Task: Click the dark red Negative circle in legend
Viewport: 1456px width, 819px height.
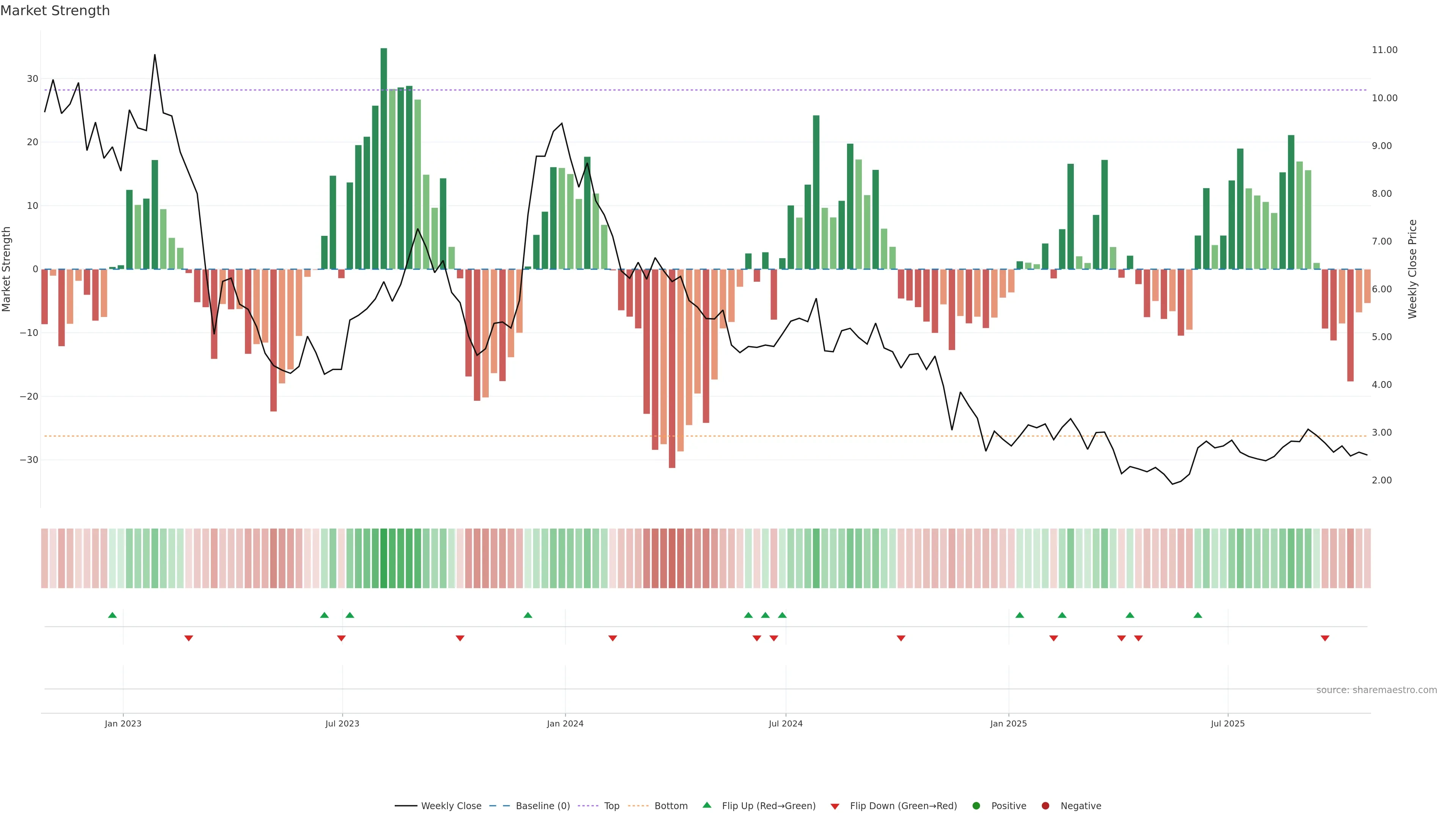Action: (x=1045, y=806)
